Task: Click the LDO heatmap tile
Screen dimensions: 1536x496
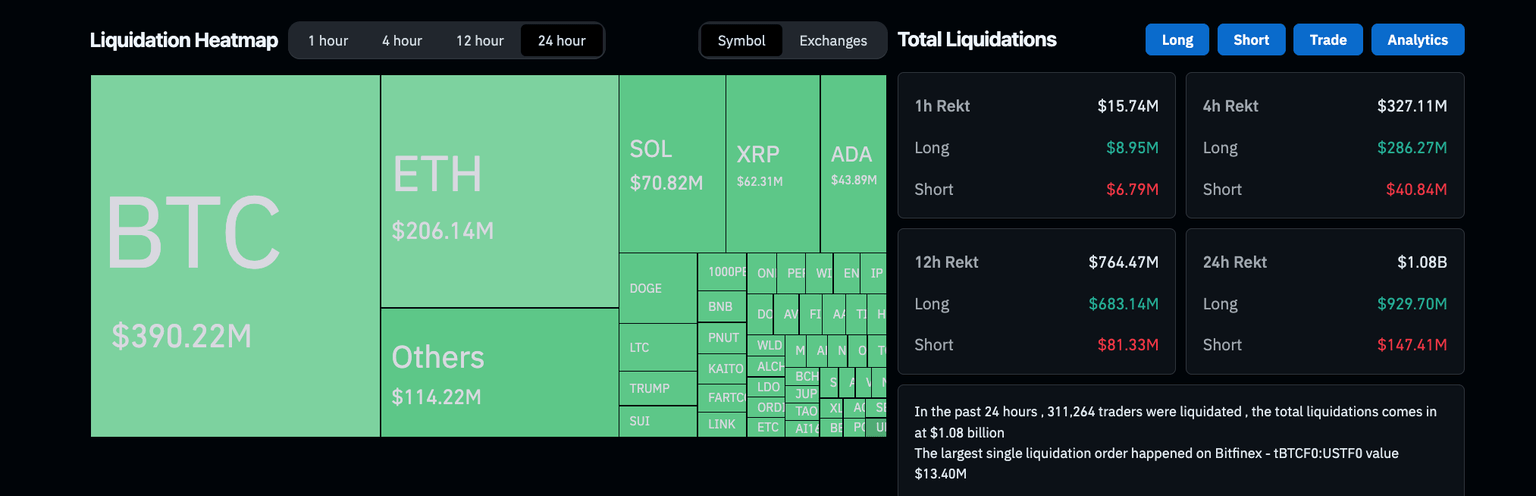Action: [766, 387]
